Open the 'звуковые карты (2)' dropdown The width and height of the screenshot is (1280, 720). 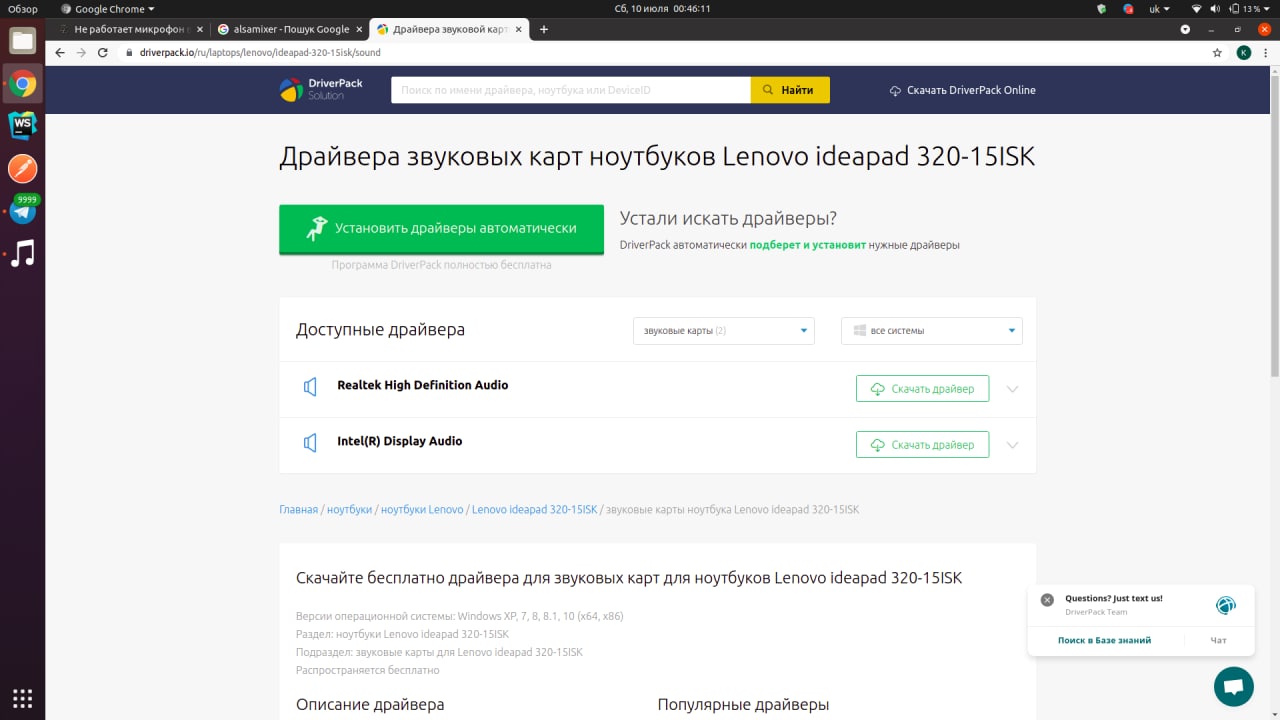pos(724,331)
